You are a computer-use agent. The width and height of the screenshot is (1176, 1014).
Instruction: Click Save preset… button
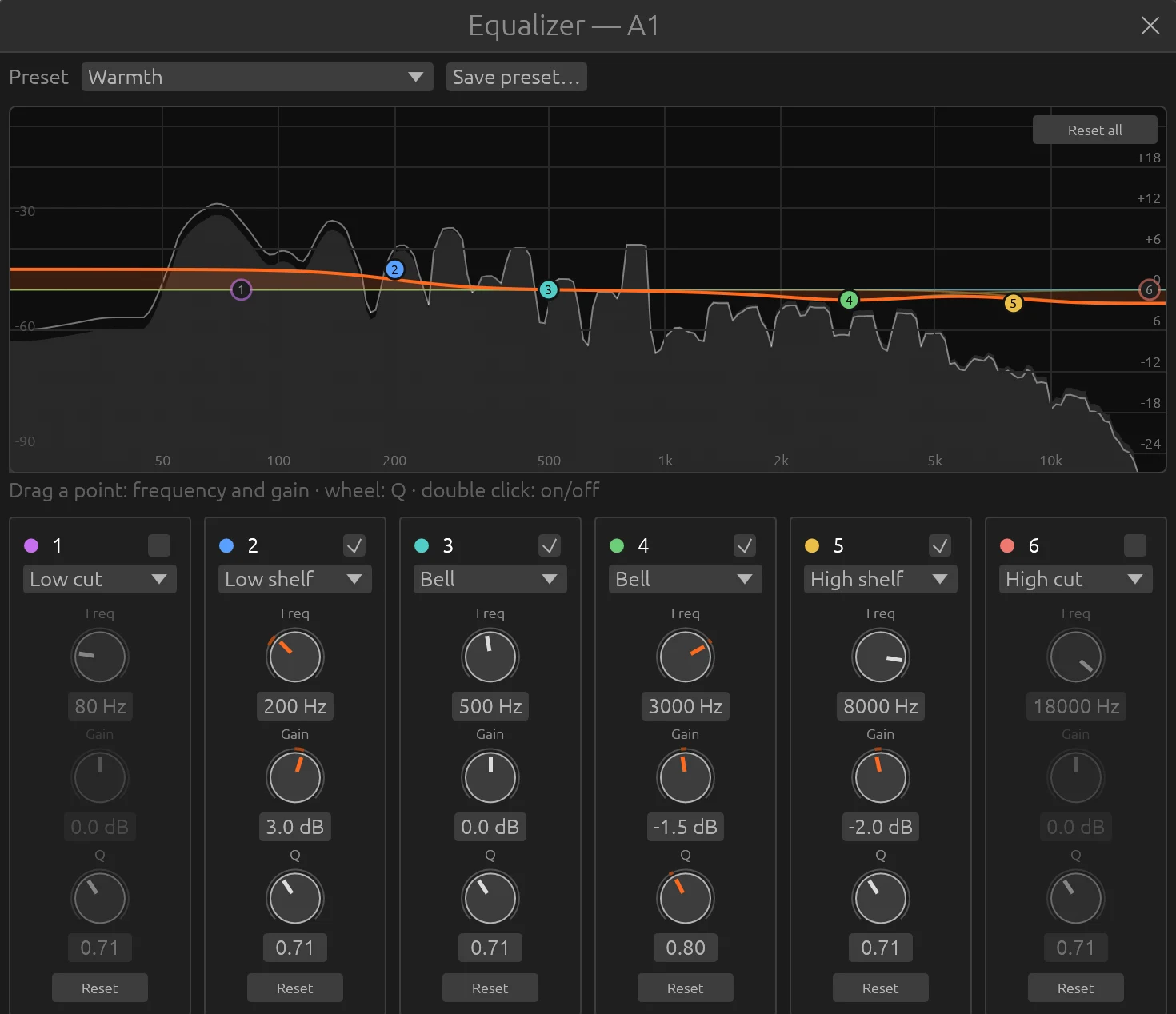coord(517,77)
